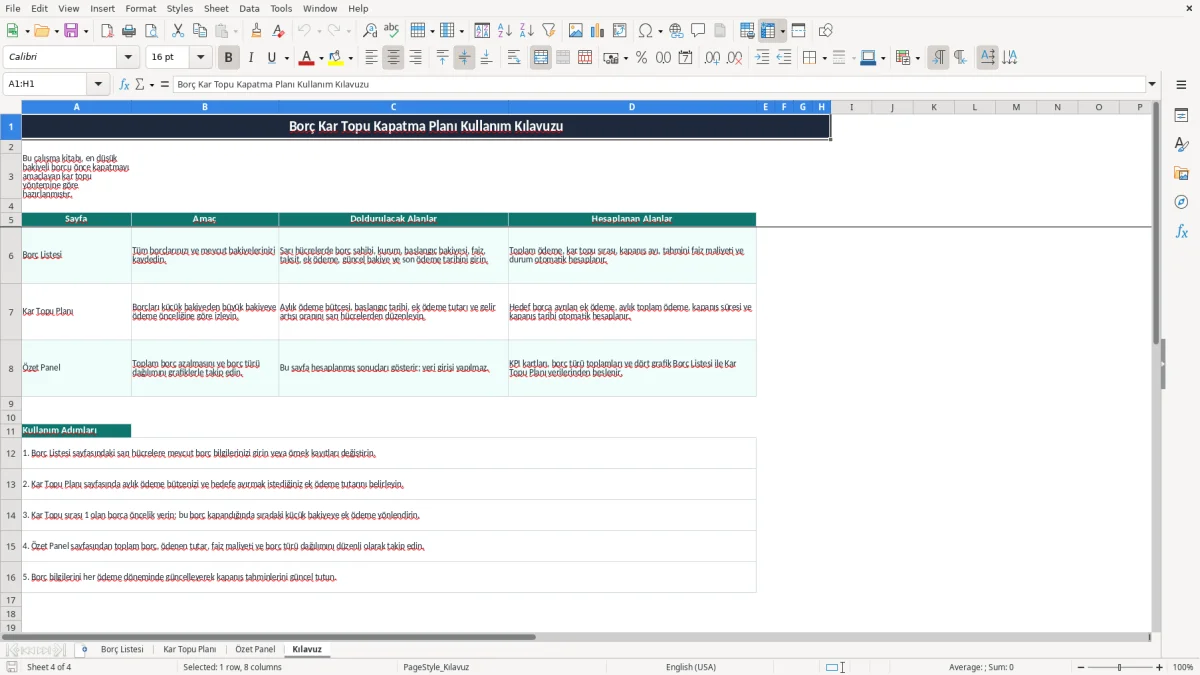
Task: Sort ascending
Action: (x=505, y=31)
